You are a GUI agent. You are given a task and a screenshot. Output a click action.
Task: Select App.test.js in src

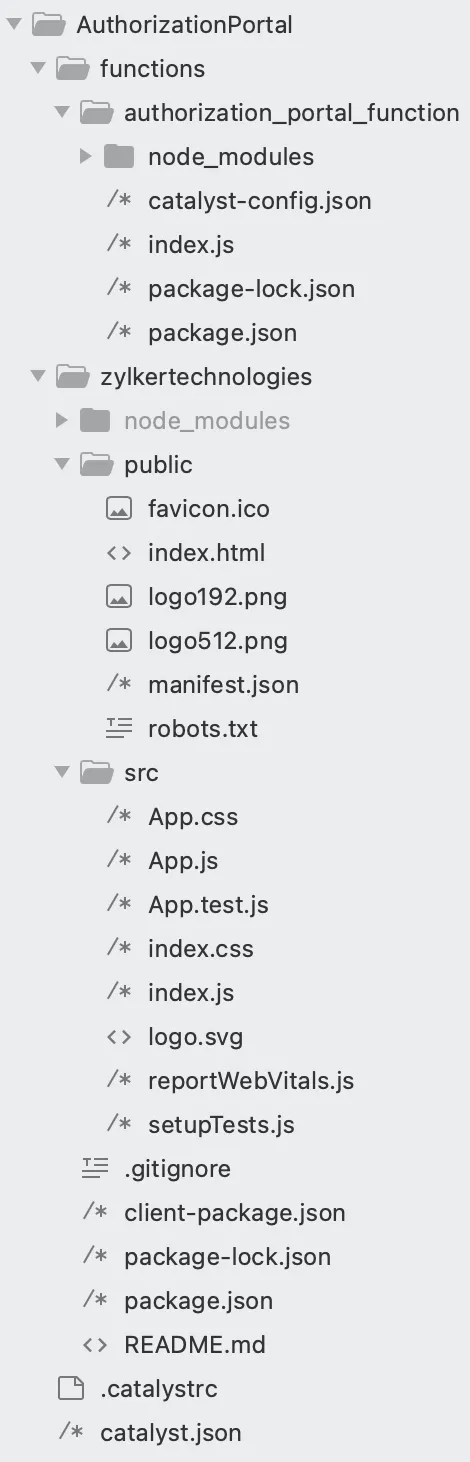[x=208, y=905]
